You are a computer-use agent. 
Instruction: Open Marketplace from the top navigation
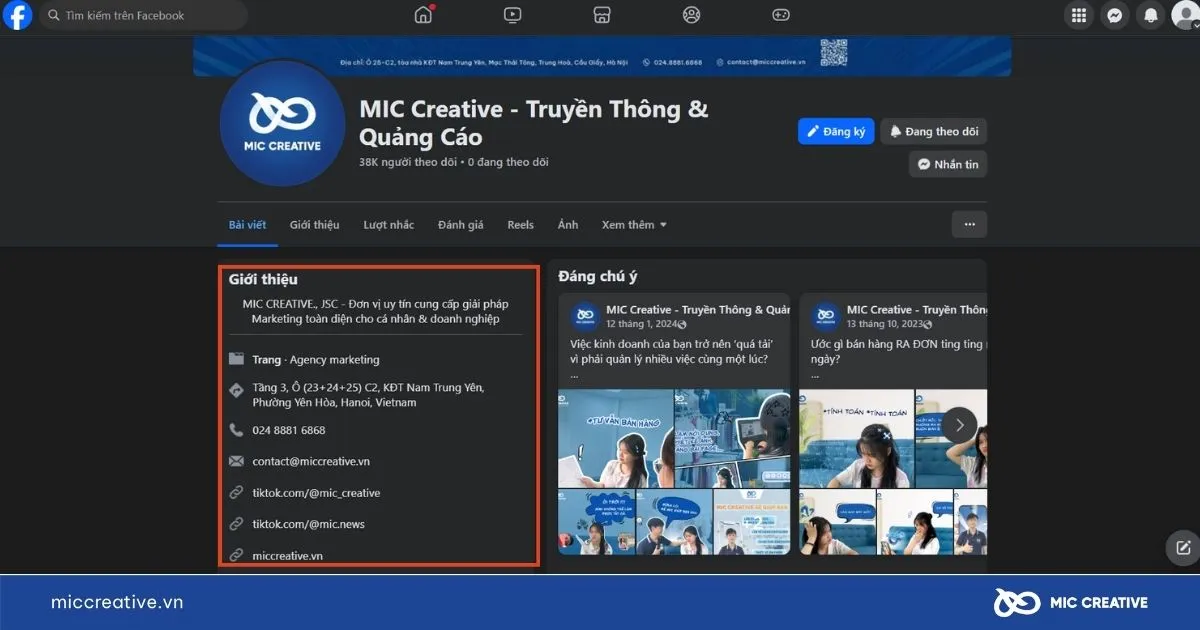(601, 15)
